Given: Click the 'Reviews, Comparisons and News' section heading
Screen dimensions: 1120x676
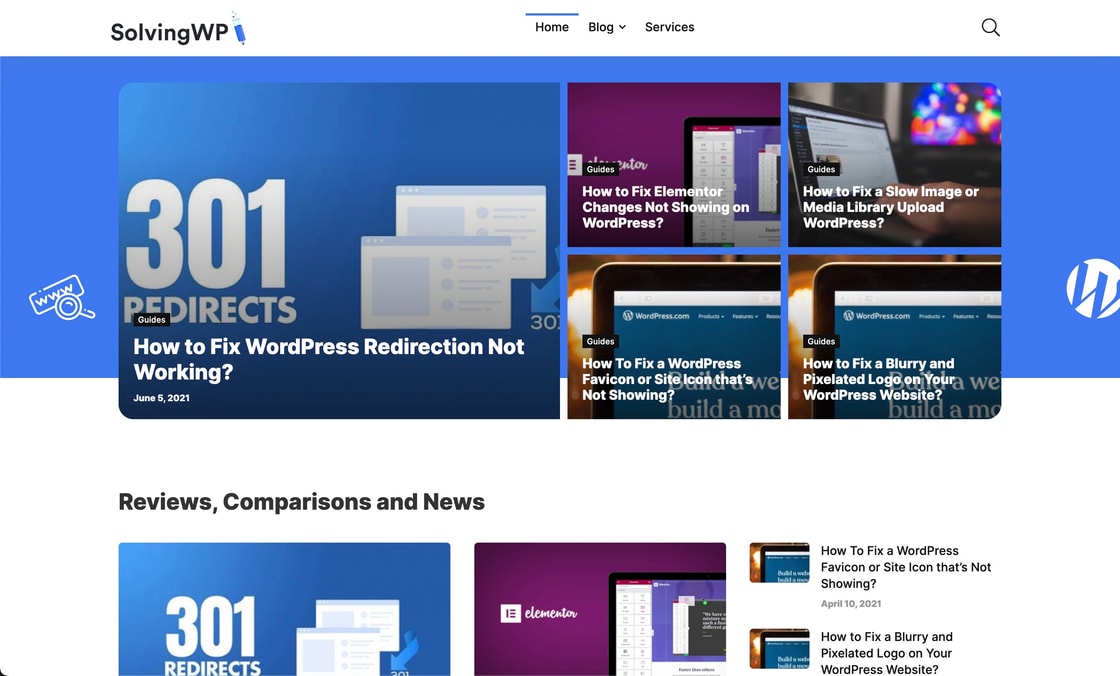Looking at the screenshot, I should [301, 502].
